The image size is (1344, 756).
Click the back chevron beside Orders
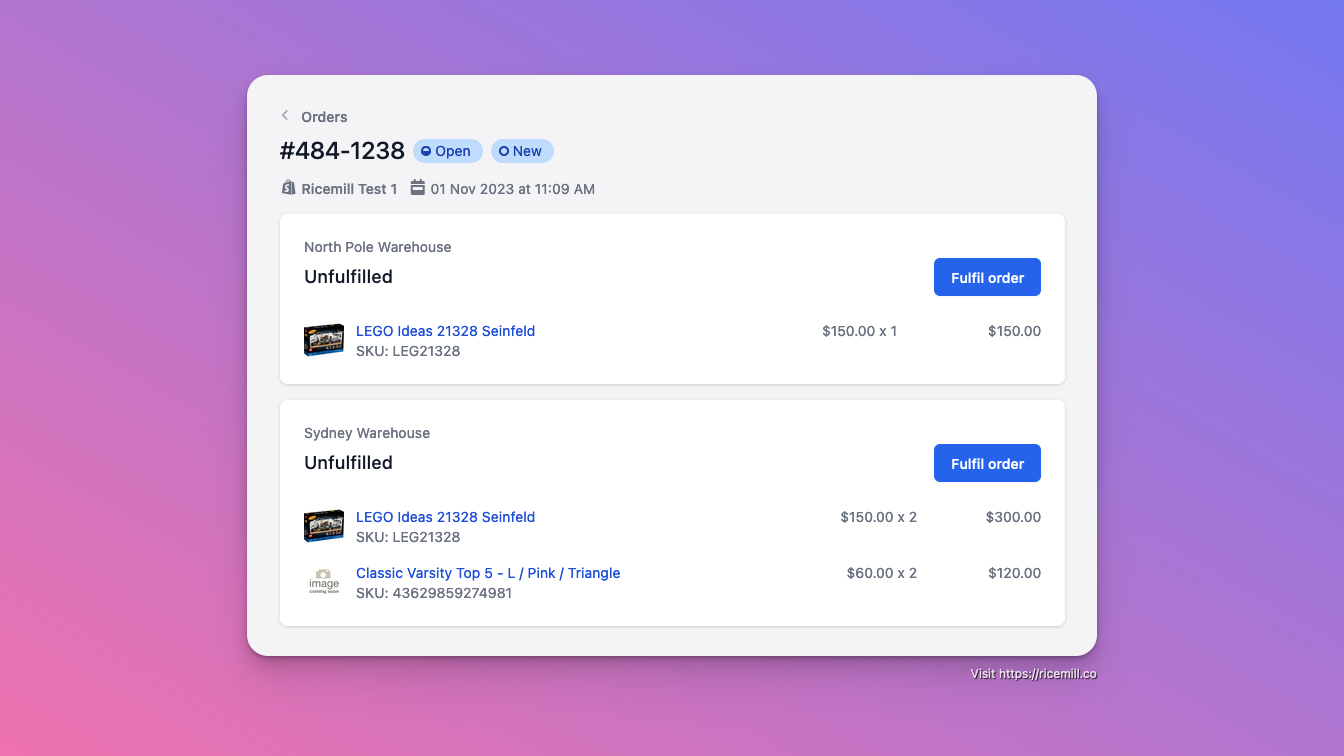(x=285, y=116)
